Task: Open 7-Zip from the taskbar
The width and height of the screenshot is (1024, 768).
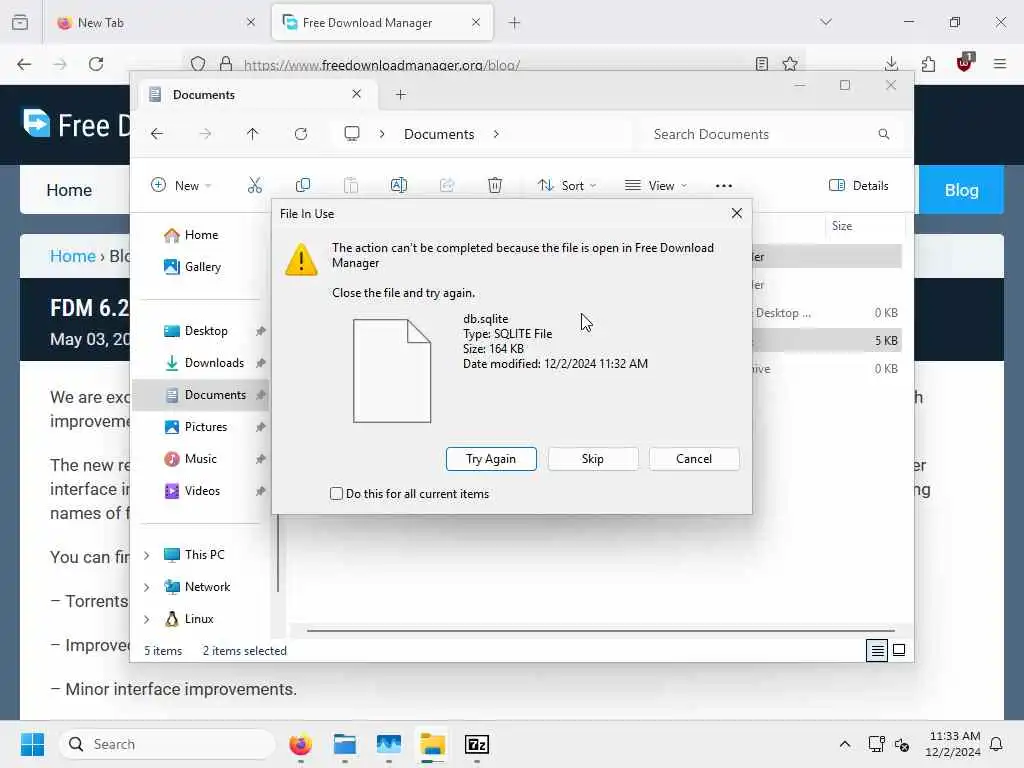Action: pos(477,744)
